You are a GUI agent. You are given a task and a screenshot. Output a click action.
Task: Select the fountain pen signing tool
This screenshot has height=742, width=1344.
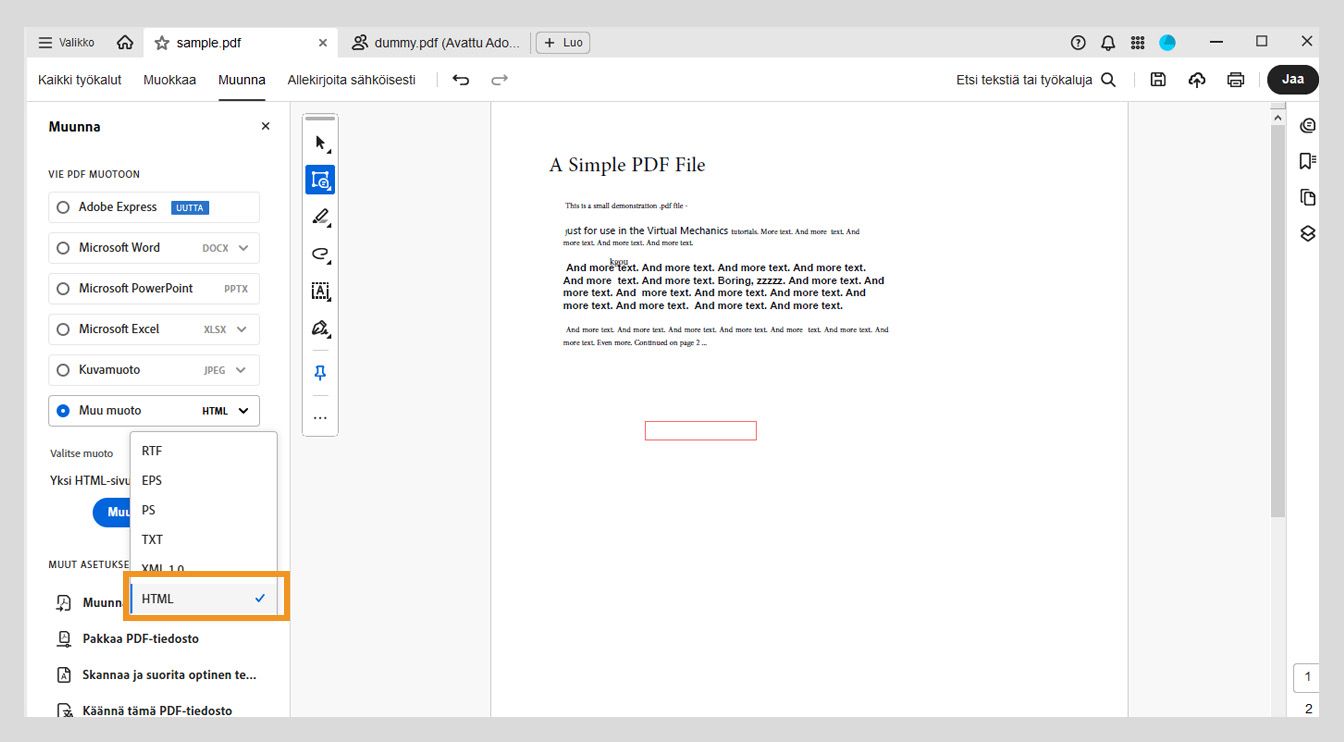tap(320, 327)
